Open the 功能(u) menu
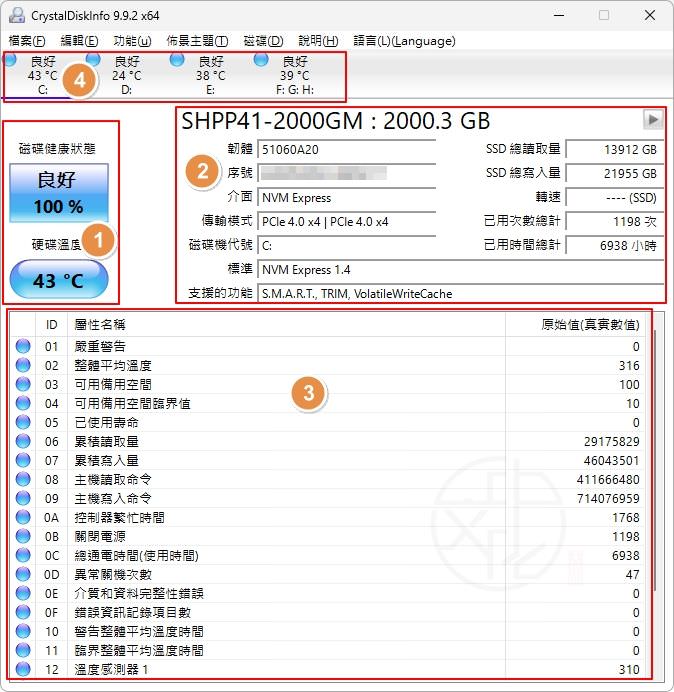 pyautogui.click(x=132, y=41)
